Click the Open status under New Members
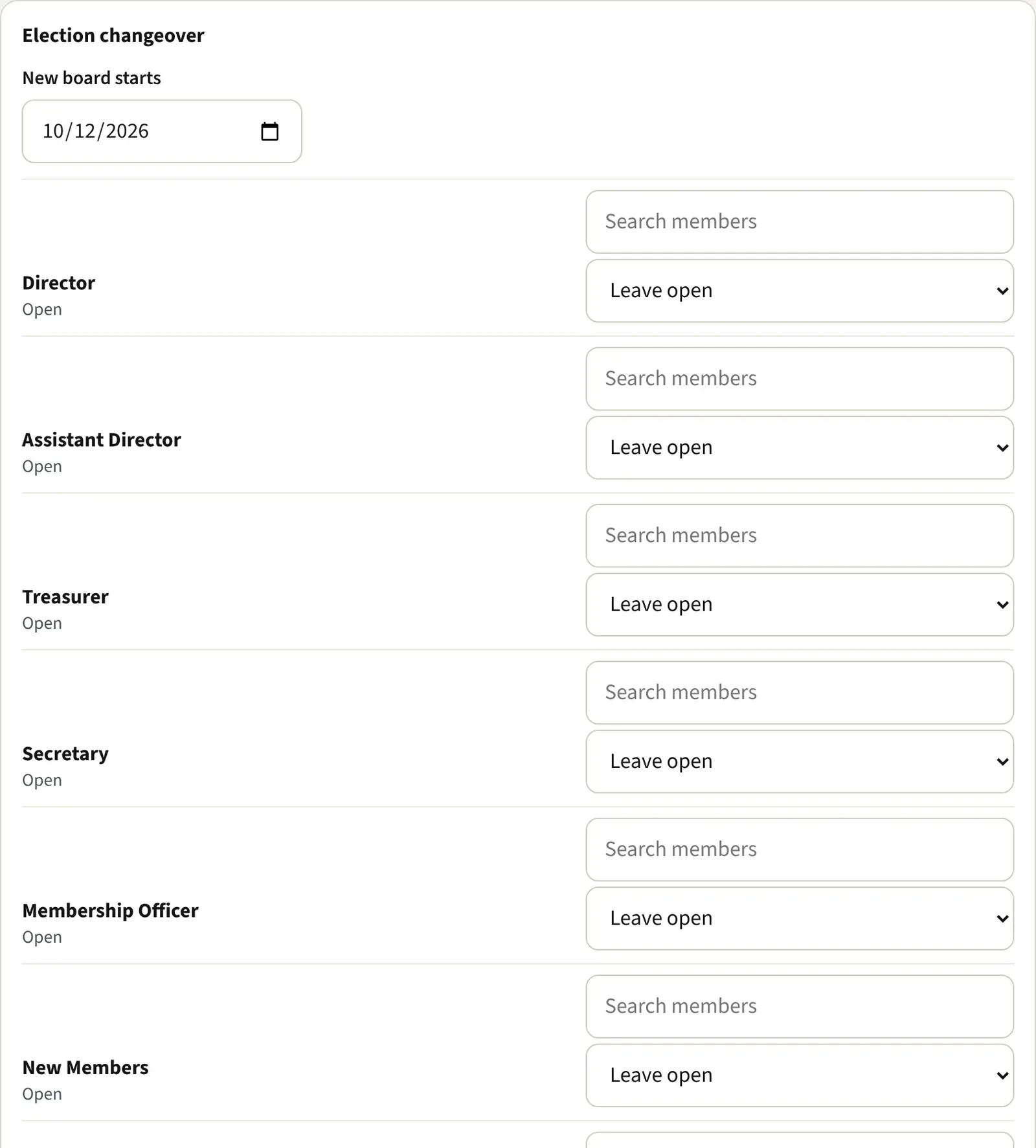Image resolution: width=1036 pixels, height=1148 pixels. tap(42, 1094)
